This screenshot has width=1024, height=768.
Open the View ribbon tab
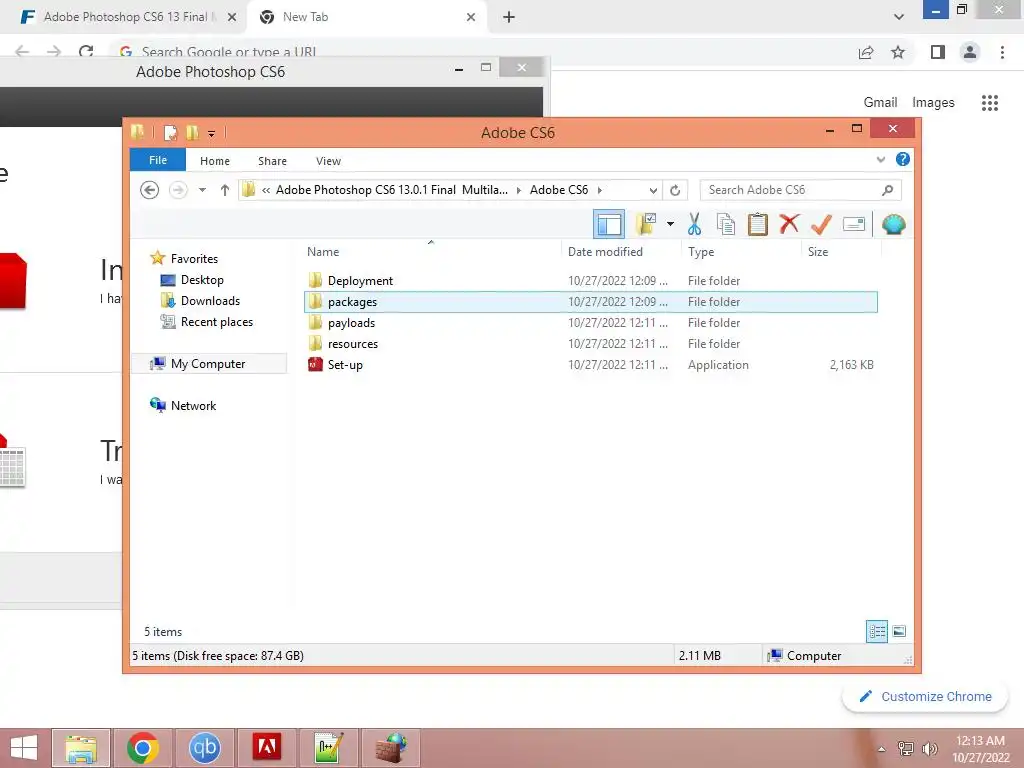(x=328, y=161)
